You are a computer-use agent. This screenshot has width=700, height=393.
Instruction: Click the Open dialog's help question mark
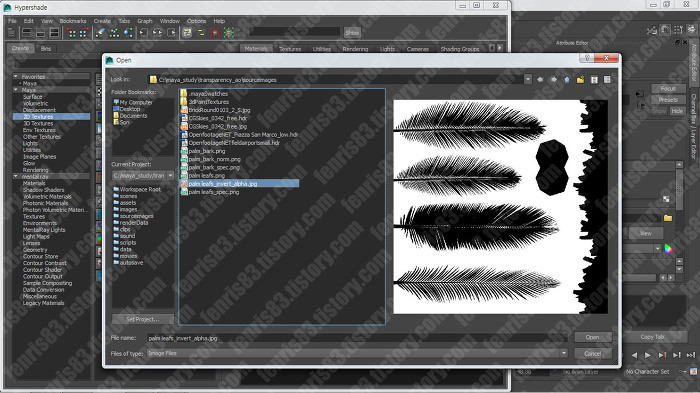click(x=587, y=58)
